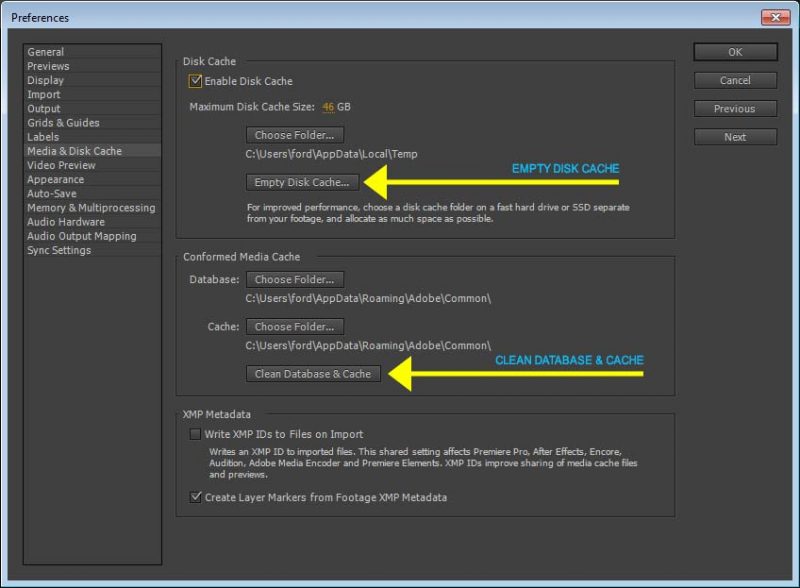800x588 pixels.
Task: Go to the Previous preferences page
Action: point(734,108)
